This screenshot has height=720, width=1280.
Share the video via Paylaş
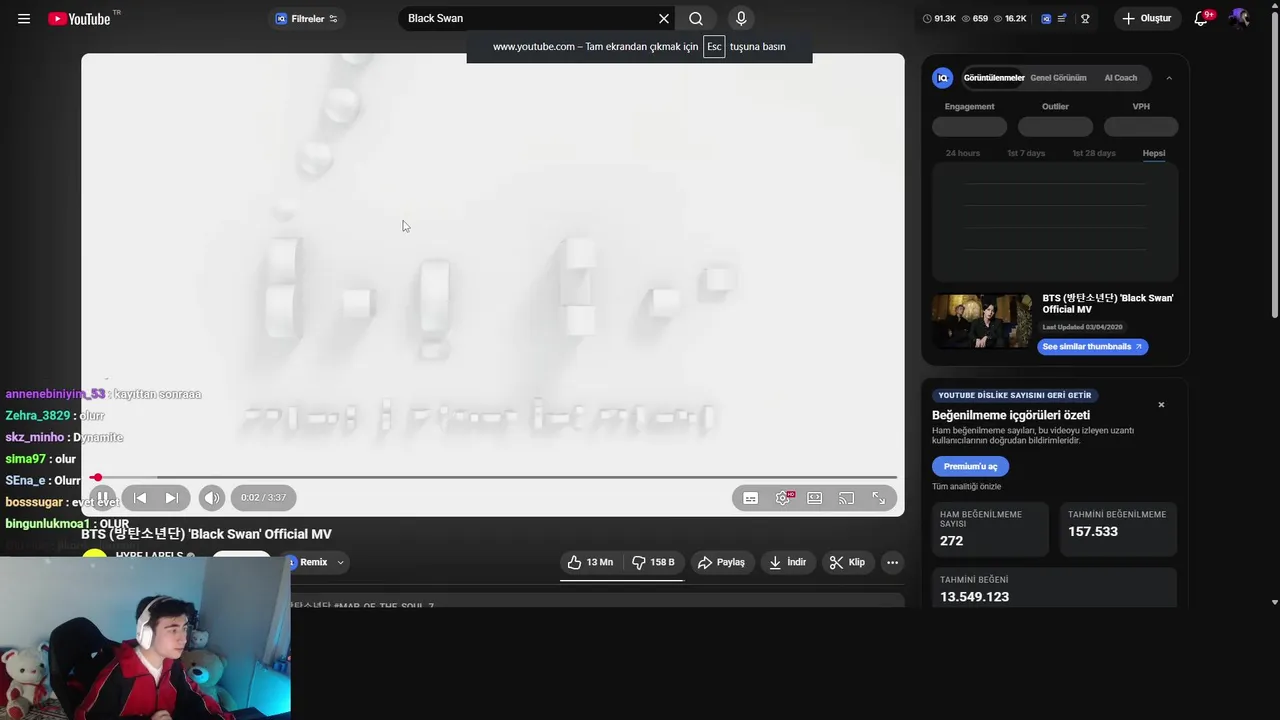[721, 562]
